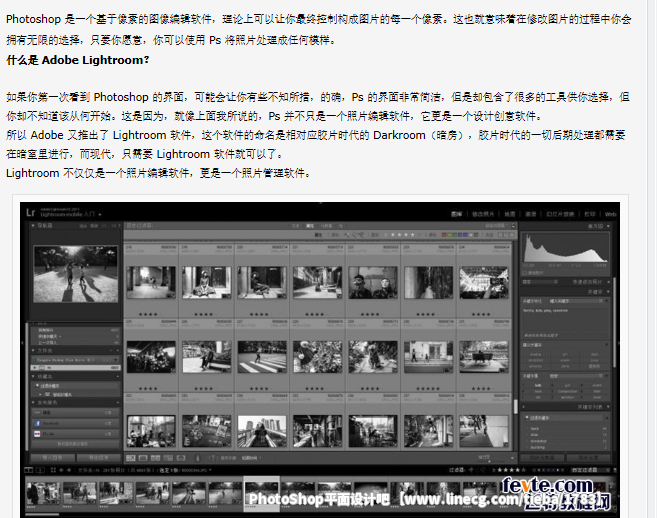Click the 导入 import button

click(x=52, y=458)
